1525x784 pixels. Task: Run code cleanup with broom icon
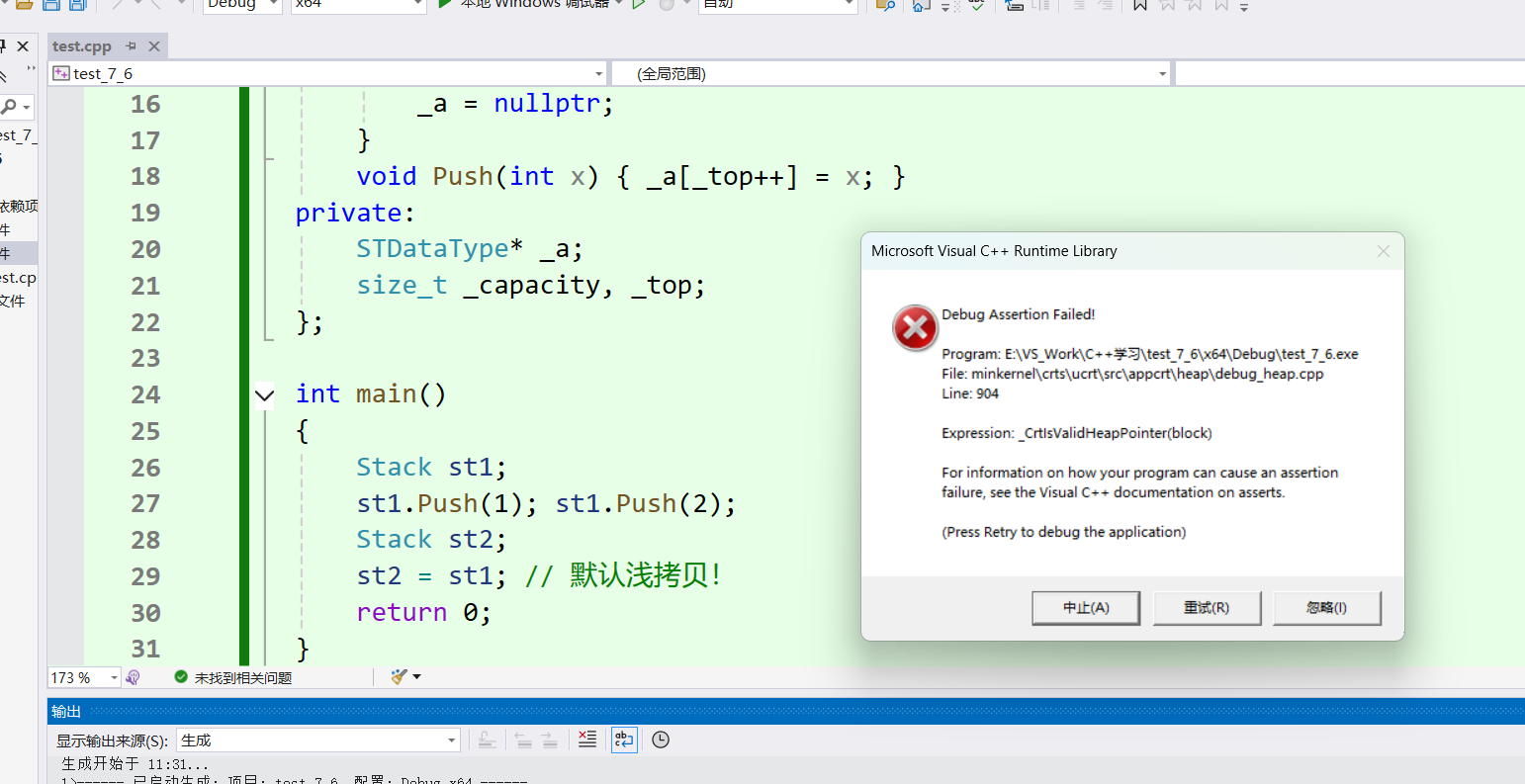coord(399,676)
